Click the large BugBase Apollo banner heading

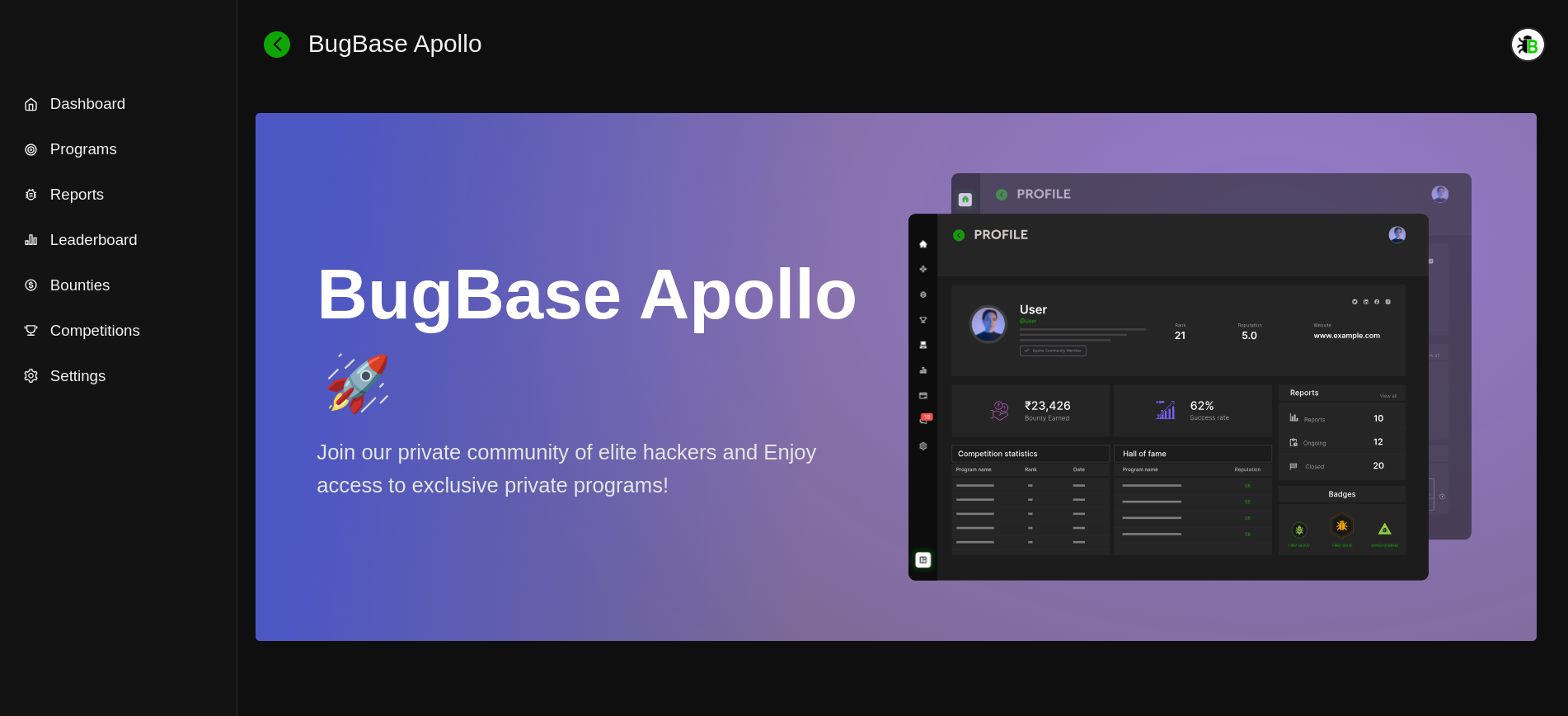point(586,294)
